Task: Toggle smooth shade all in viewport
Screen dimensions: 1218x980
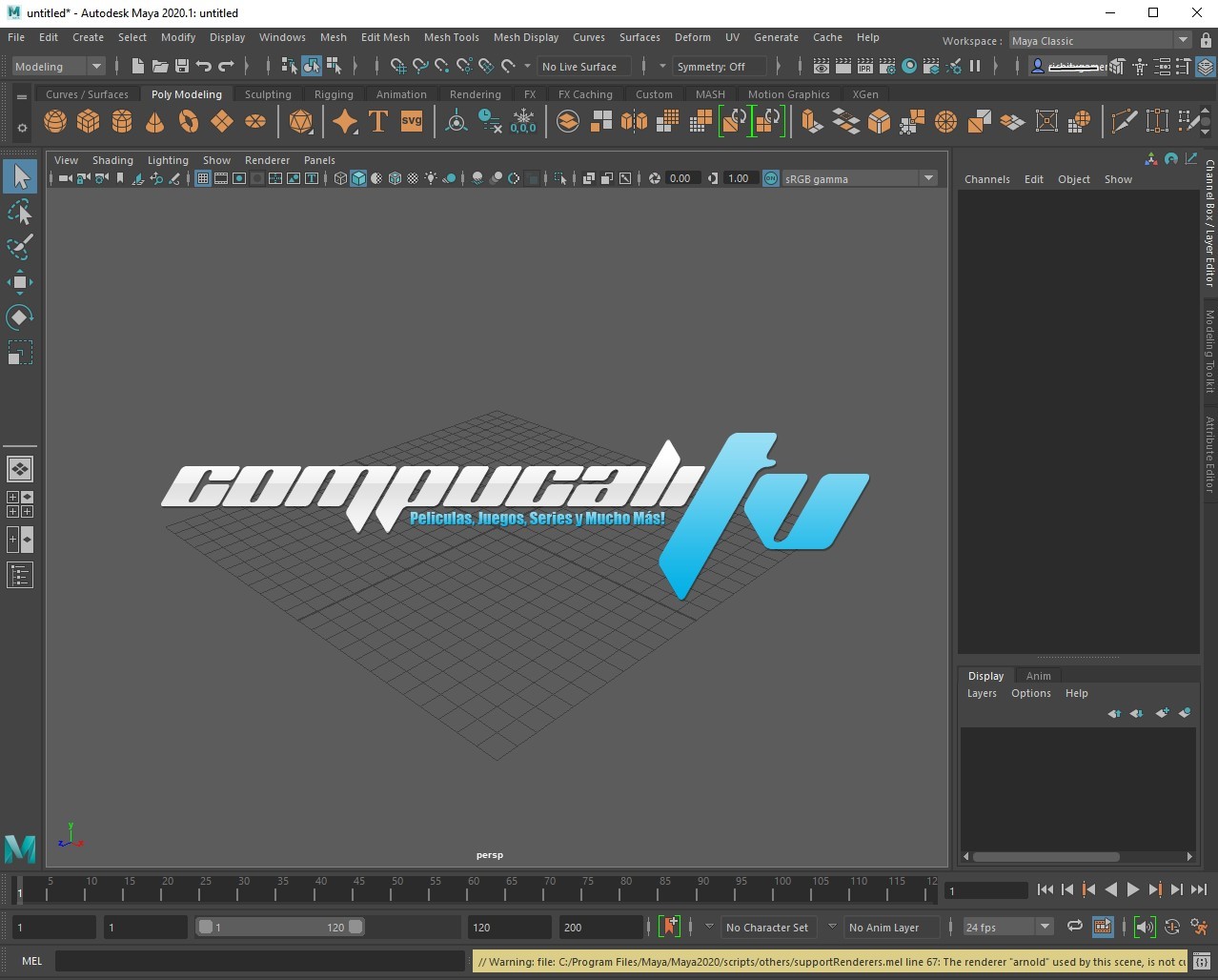Action: coord(358,178)
